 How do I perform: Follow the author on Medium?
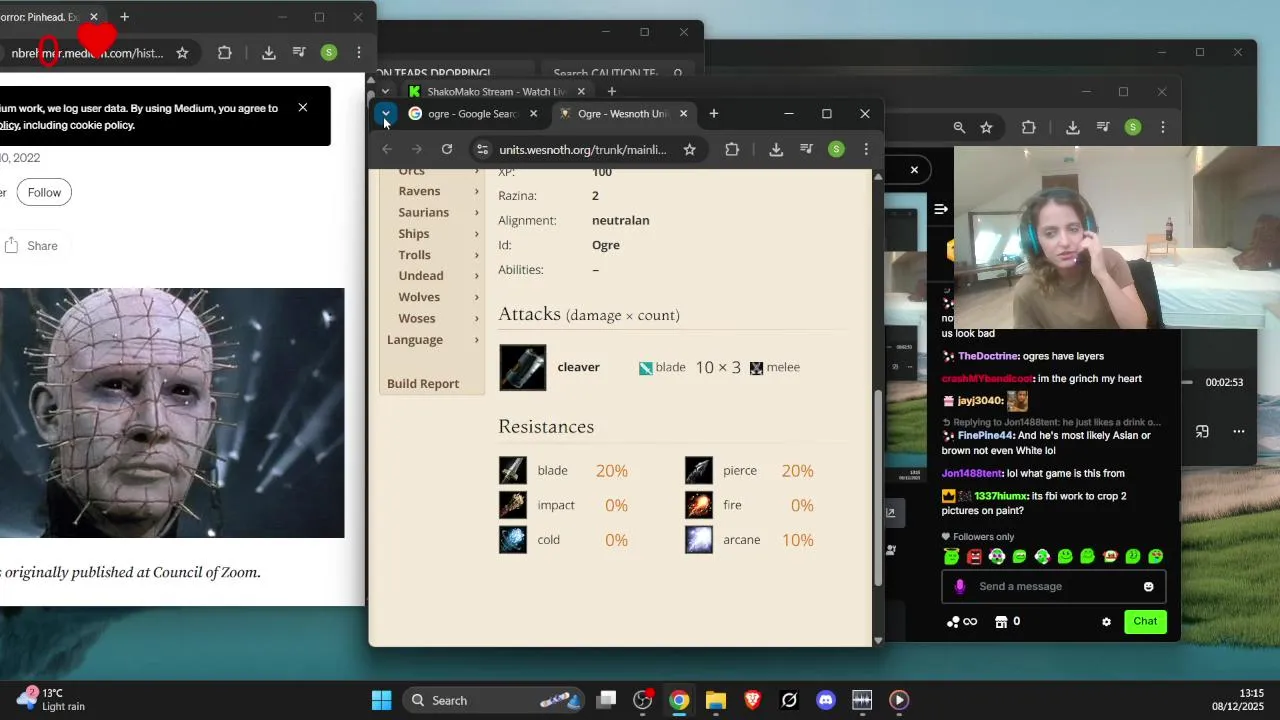click(x=44, y=192)
